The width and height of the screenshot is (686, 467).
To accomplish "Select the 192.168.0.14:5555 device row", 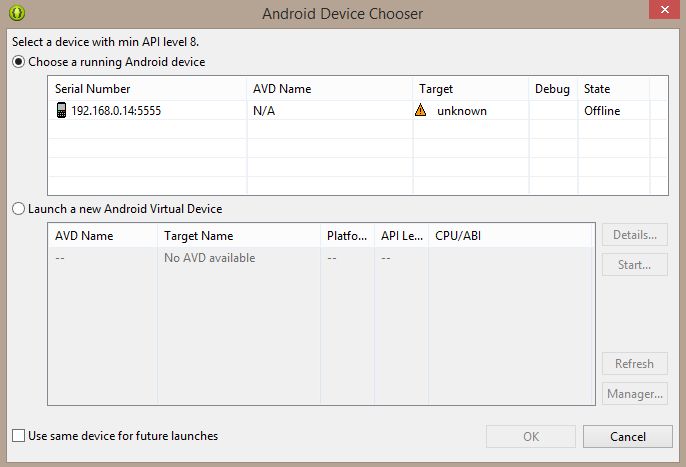I will pos(358,110).
